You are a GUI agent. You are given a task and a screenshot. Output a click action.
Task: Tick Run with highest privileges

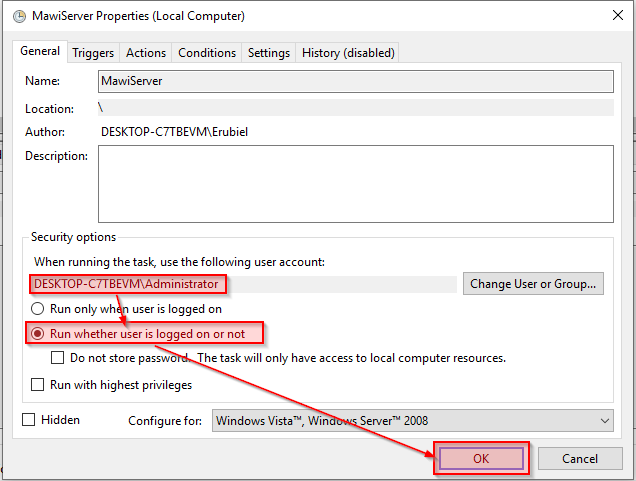(x=38, y=385)
